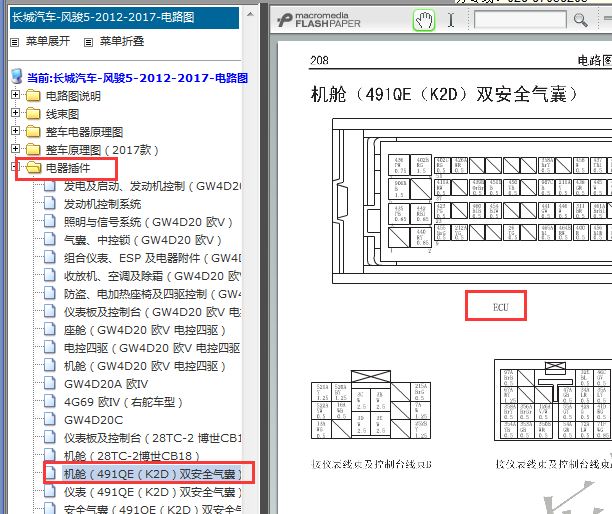This screenshot has width=612, height=514.
Task: Click the 整车原理图（2017款）folder icon
Action: [x=33, y=149]
